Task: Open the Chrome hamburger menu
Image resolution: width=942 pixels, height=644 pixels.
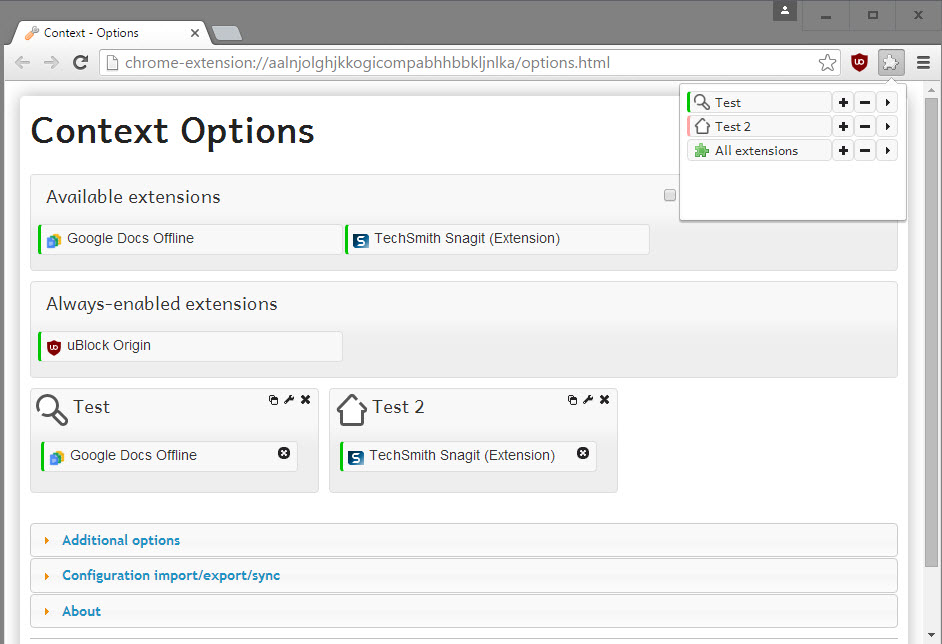Action: (x=923, y=62)
